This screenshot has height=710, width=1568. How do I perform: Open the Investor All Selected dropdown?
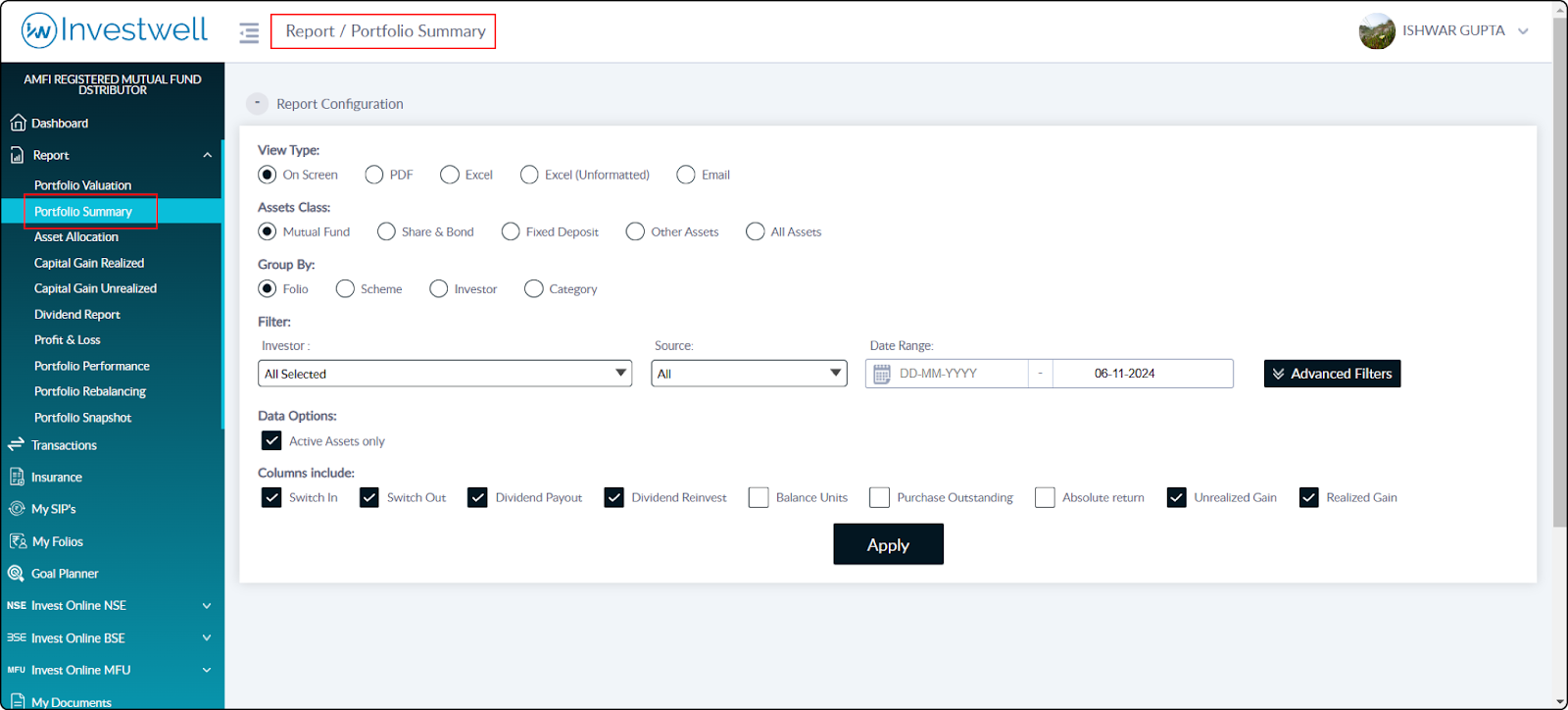point(445,374)
